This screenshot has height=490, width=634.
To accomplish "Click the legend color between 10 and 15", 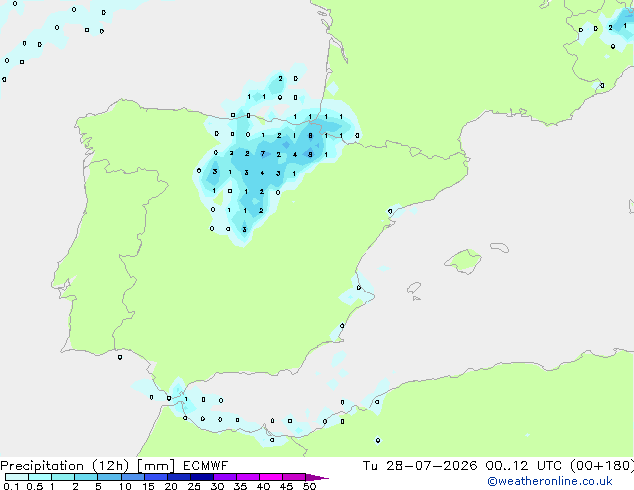I will pos(132,477).
